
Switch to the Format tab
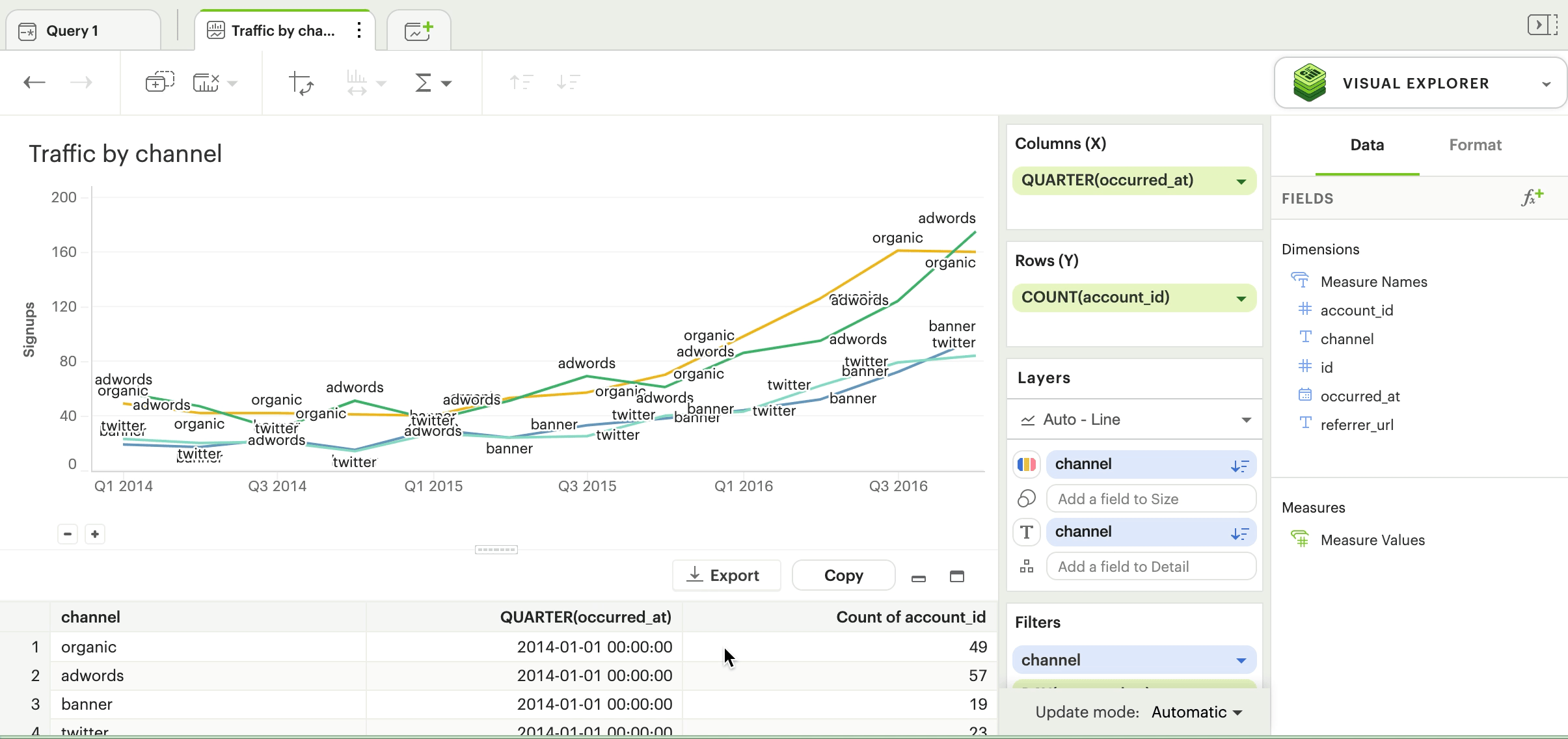(1475, 145)
